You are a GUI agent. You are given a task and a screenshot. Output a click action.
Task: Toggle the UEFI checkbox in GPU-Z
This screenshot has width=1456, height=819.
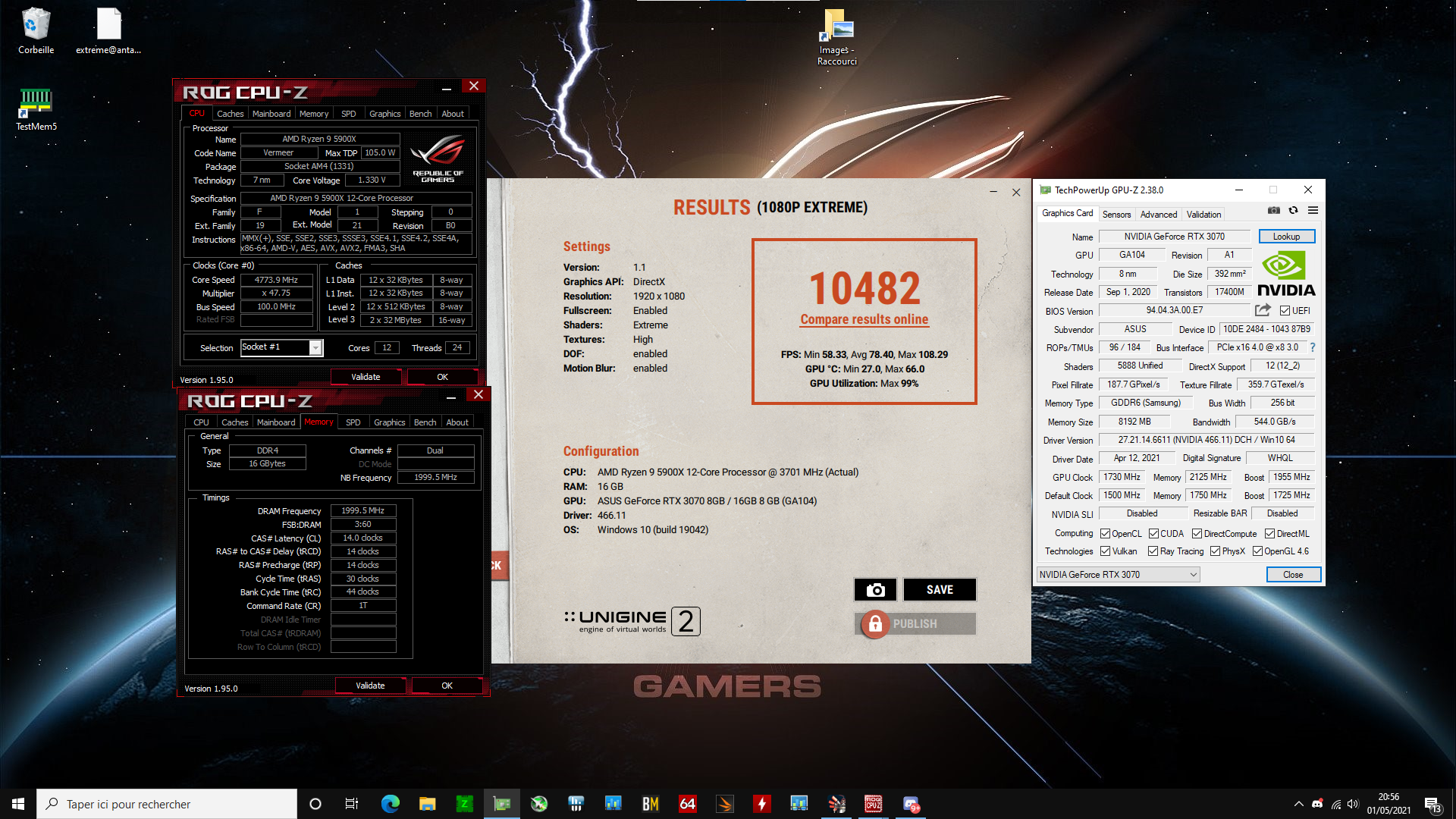click(1285, 311)
